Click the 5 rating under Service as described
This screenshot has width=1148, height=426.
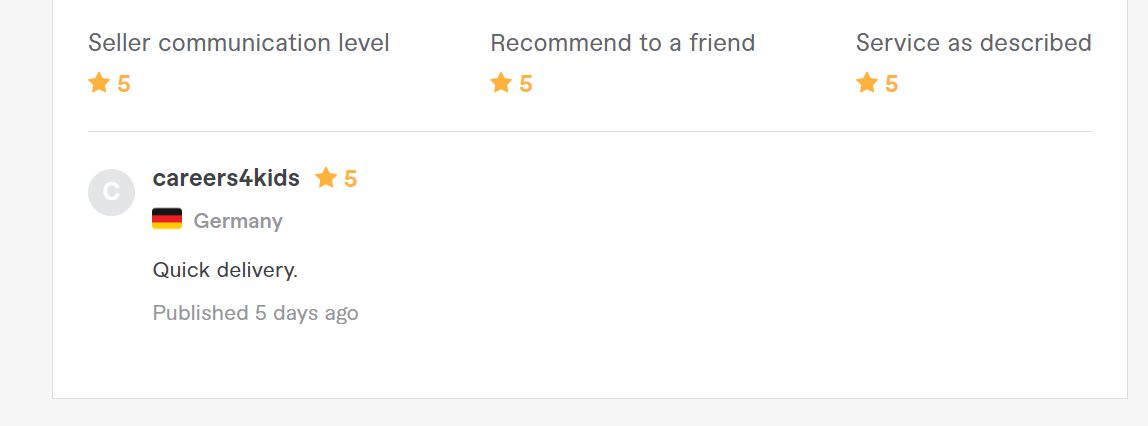[x=892, y=84]
